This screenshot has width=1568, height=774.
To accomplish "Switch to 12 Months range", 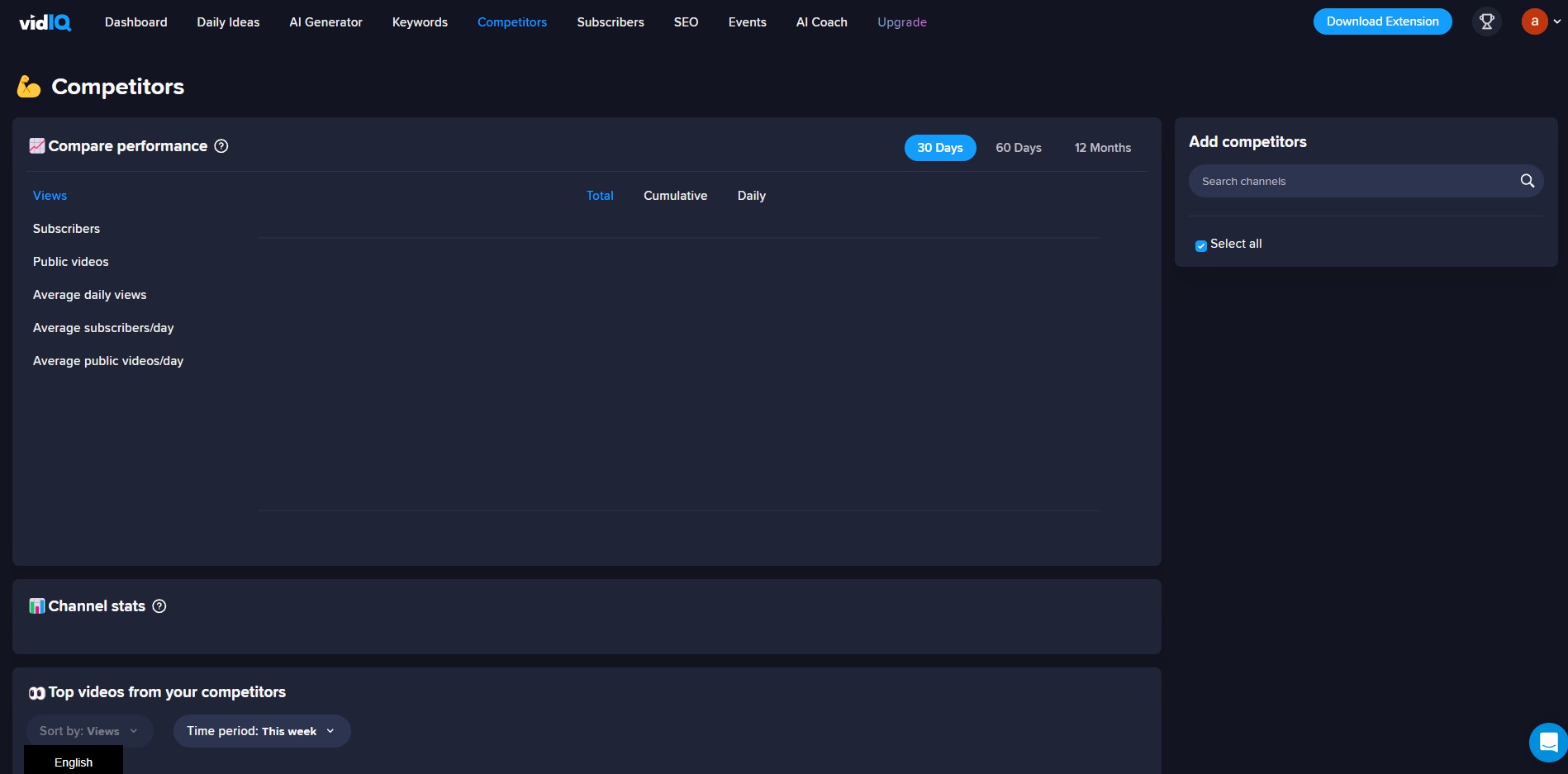I will (x=1103, y=148).
